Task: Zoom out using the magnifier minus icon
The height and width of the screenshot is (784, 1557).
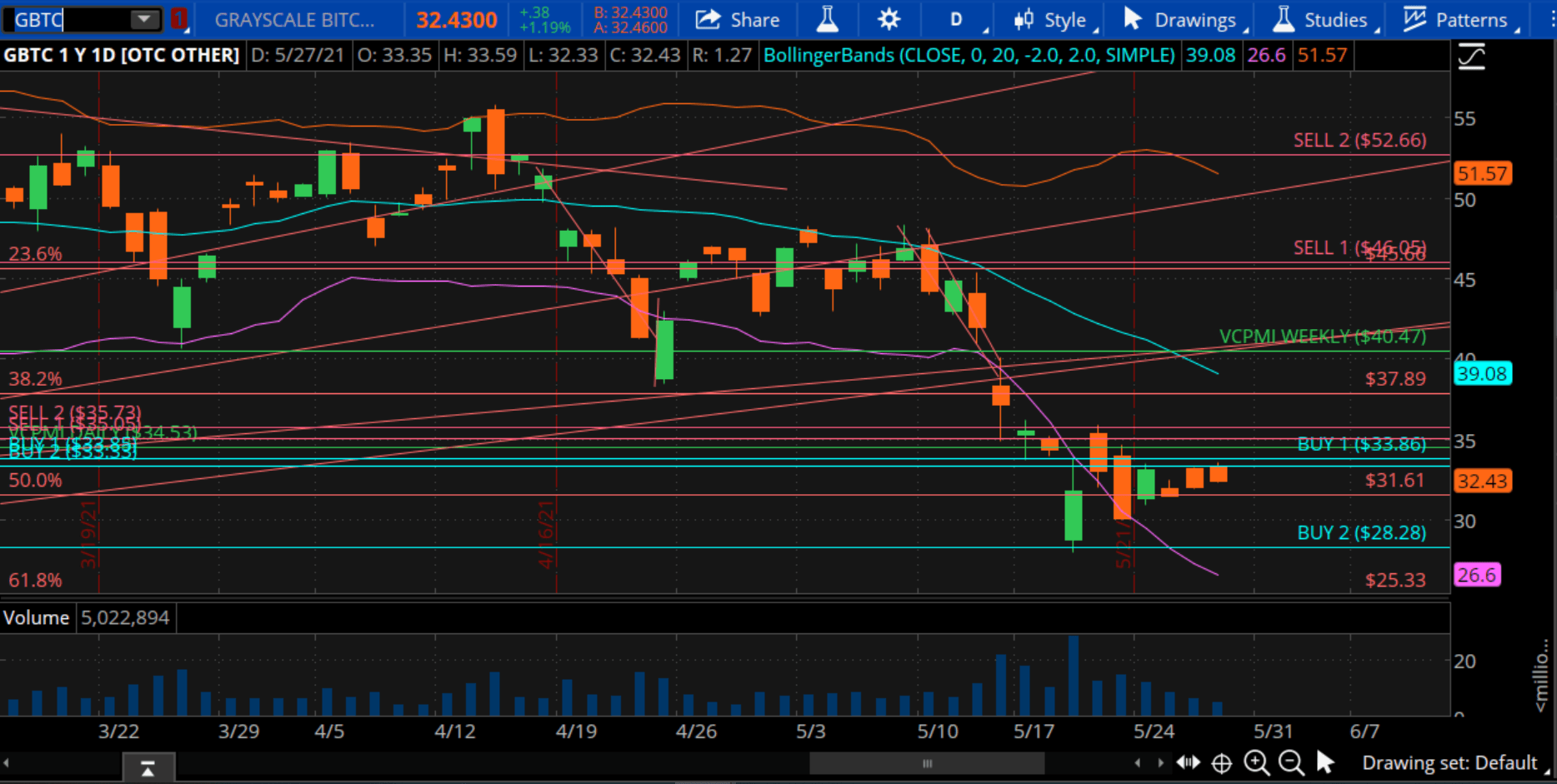Action: pyautogui.click(x=1290, y=762)
